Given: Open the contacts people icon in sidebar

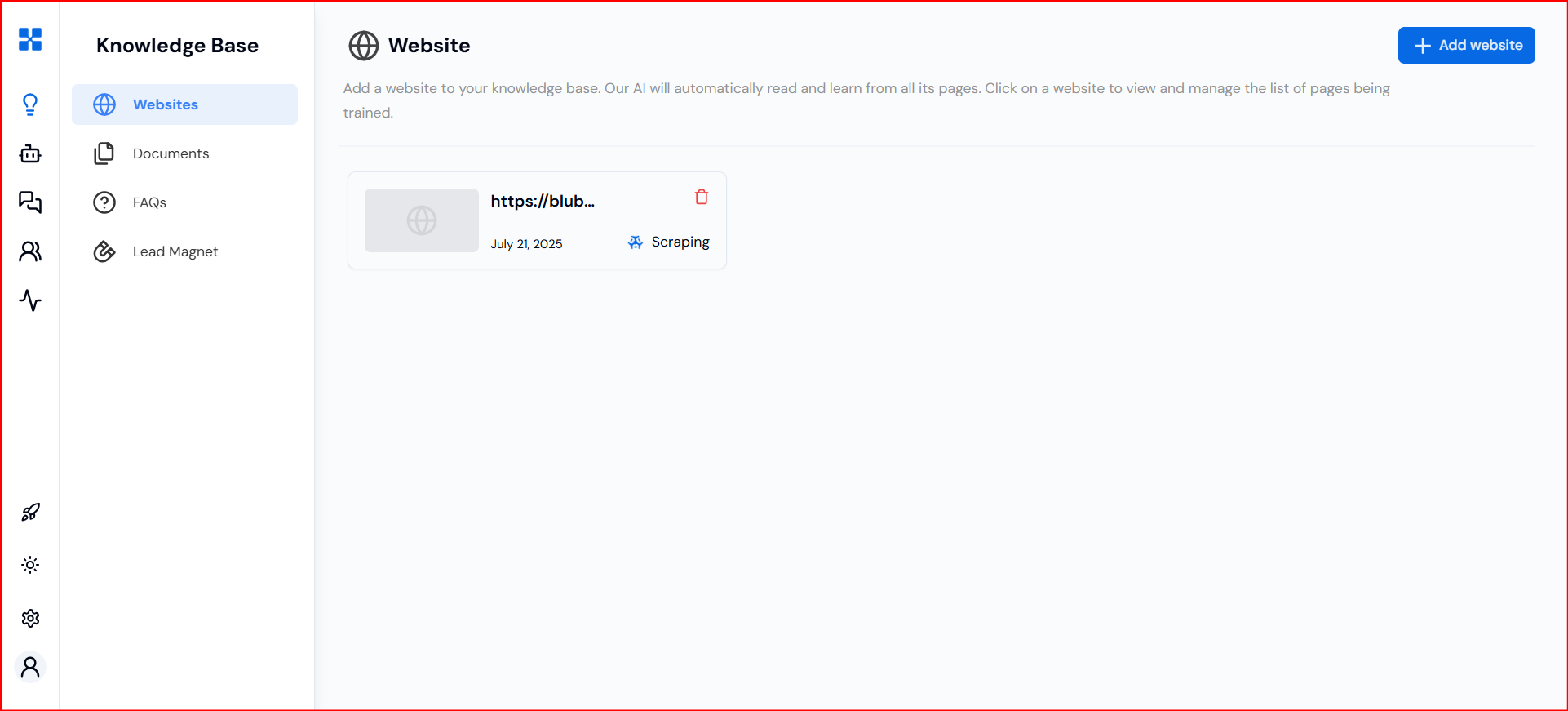Looking at the screenshot, I should 30,251.
